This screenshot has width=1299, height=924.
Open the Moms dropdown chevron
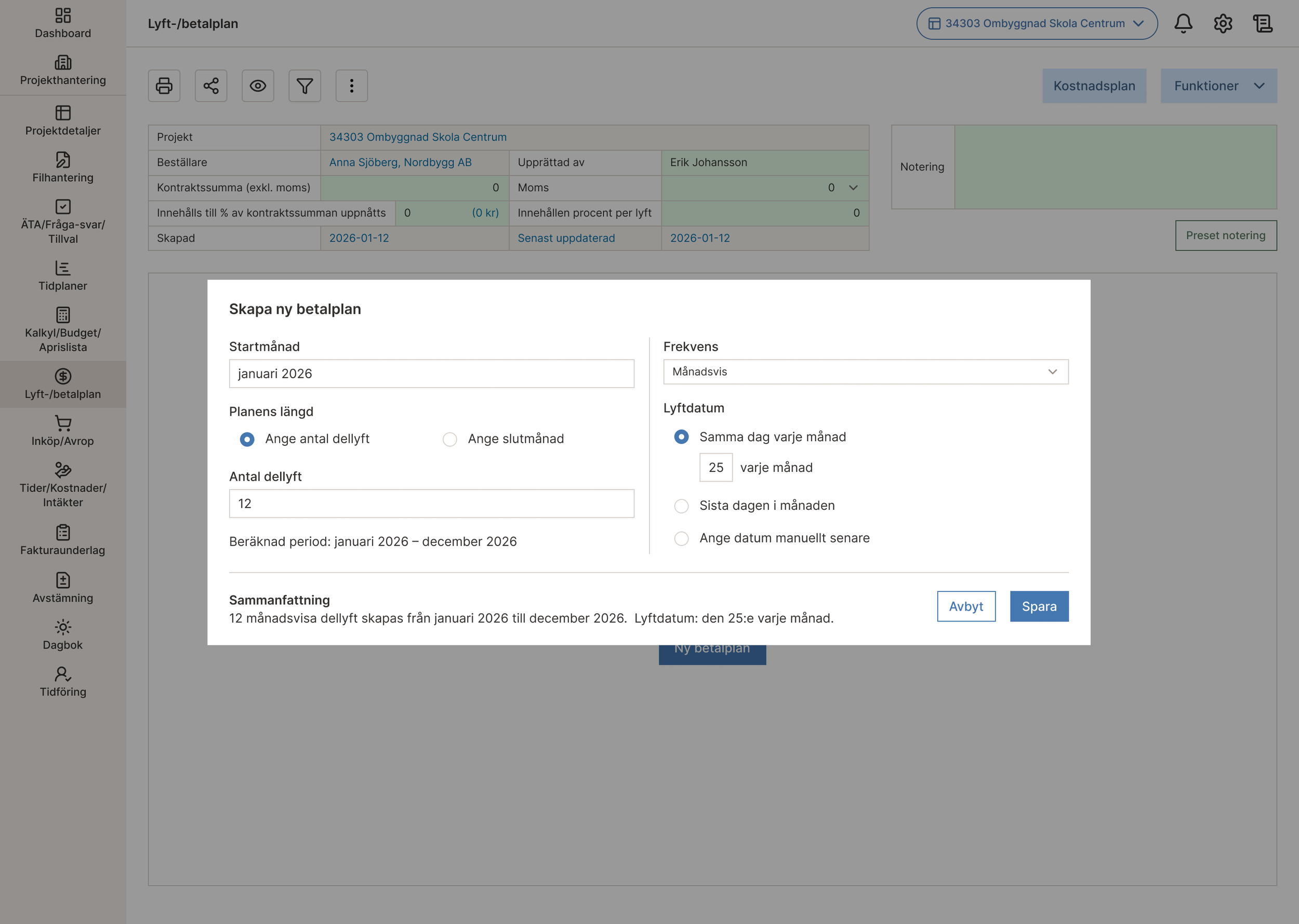click(853, 188)
